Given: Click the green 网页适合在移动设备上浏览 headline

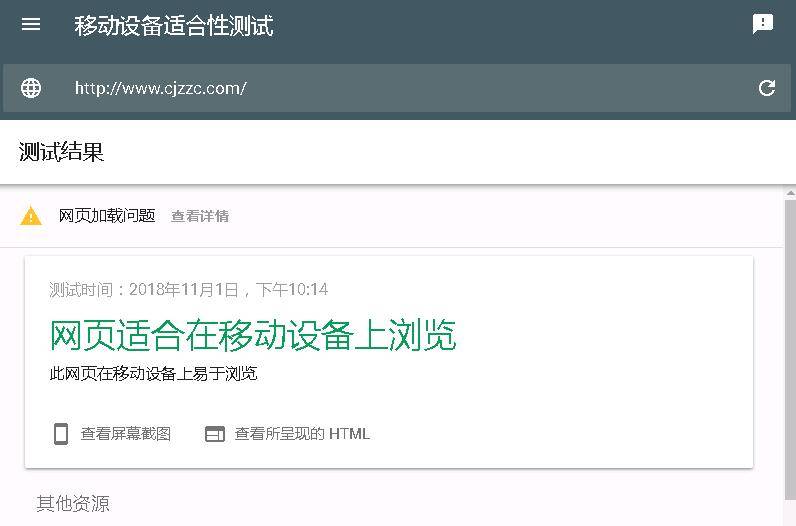Looking at the screenshot, I should pyautogui.click(x=253, y=335).
